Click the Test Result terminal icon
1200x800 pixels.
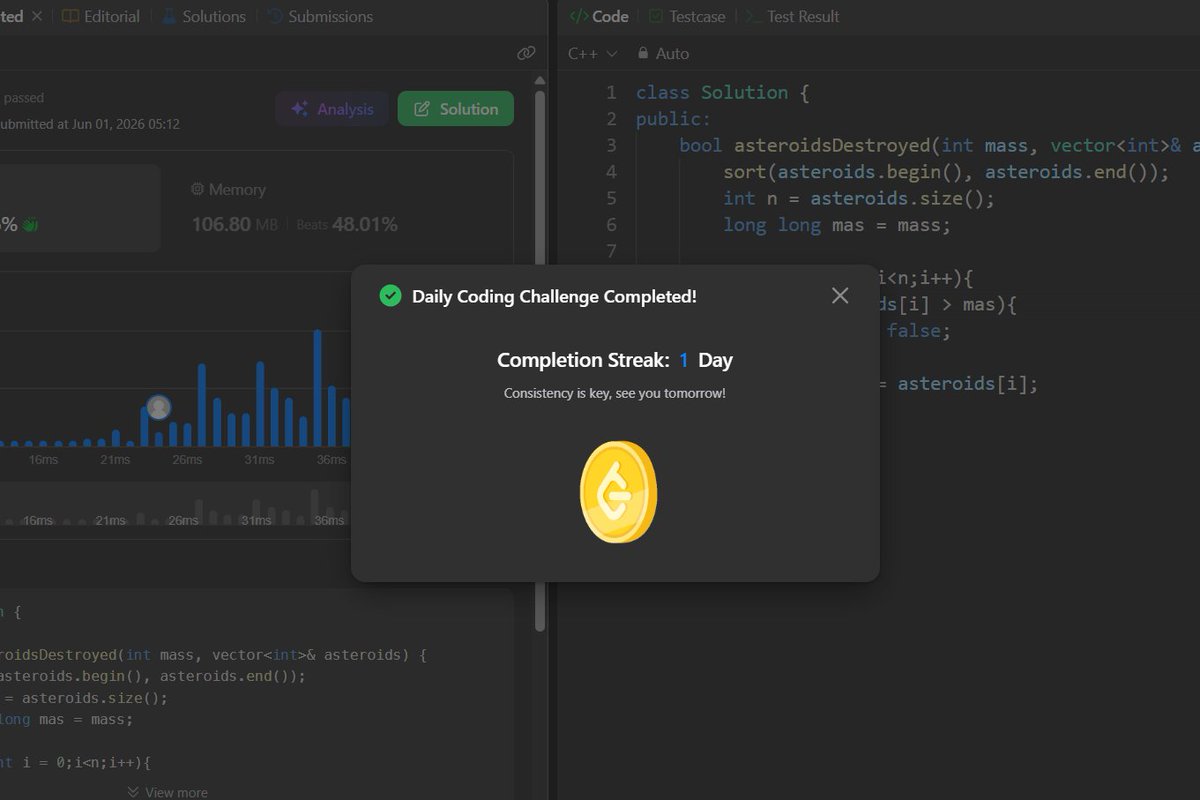[753, 16]
